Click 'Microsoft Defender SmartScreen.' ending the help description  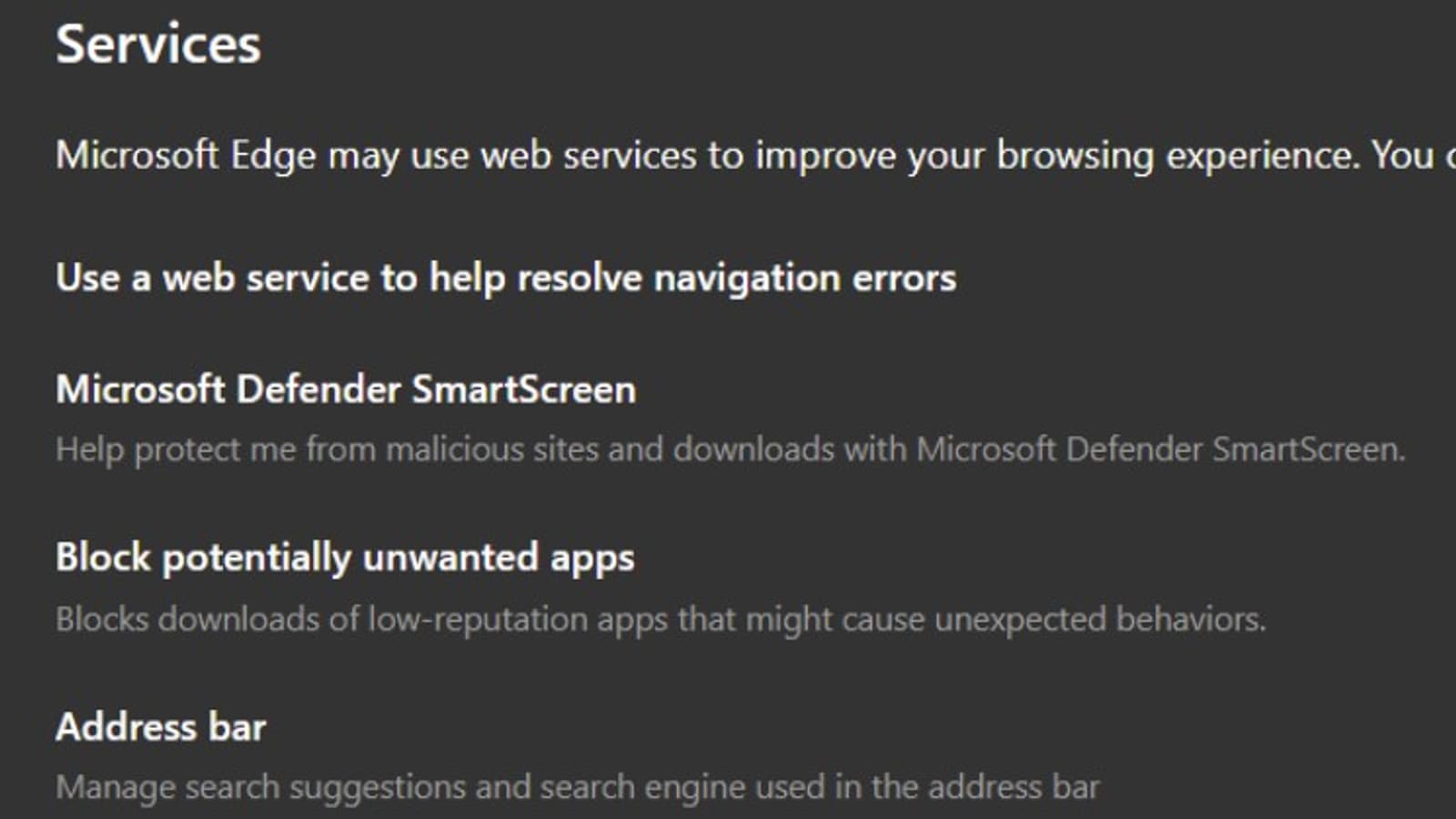1160,450
